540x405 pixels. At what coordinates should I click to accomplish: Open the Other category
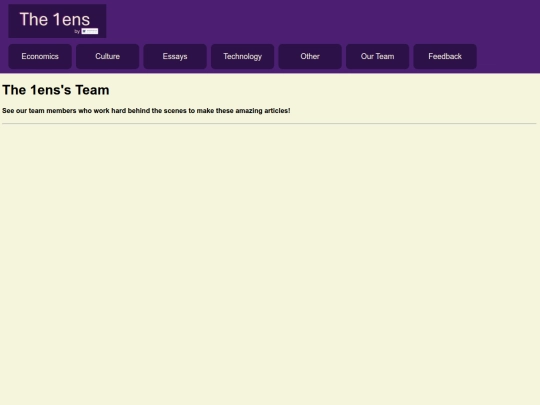pyautogui.click(x=310, y=56)
